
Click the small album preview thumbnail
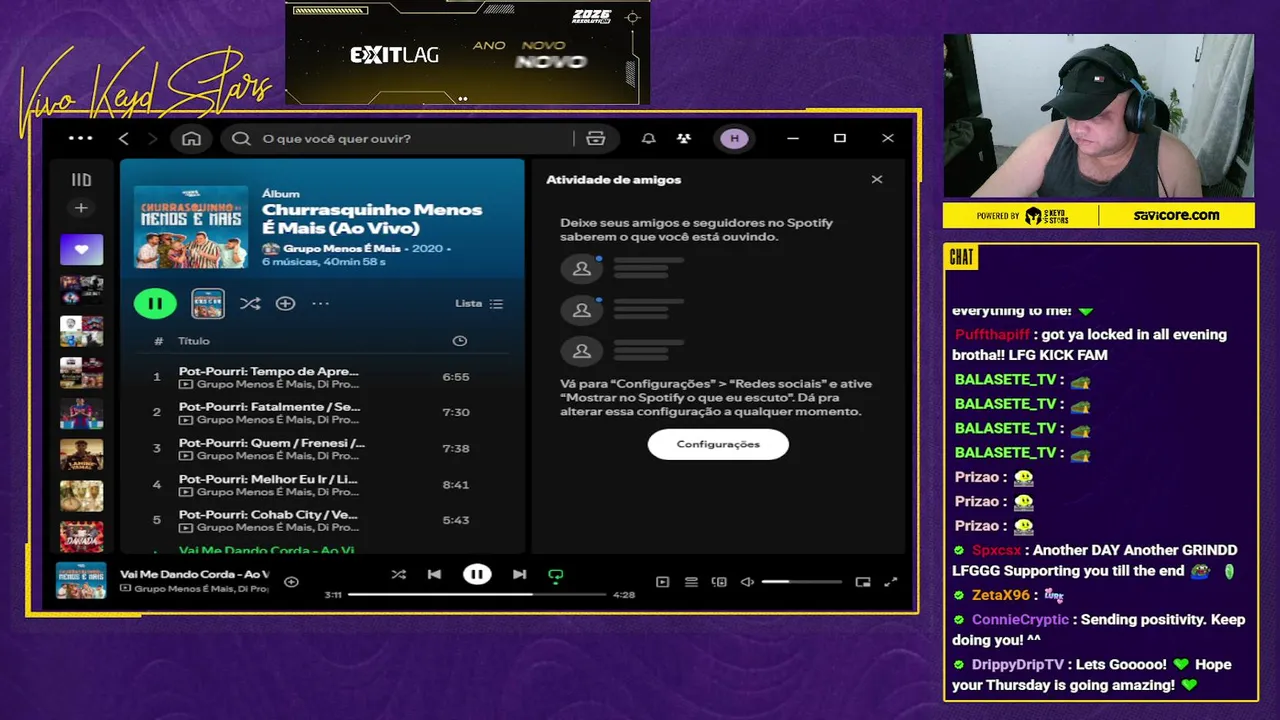click(x=208, y=303)
